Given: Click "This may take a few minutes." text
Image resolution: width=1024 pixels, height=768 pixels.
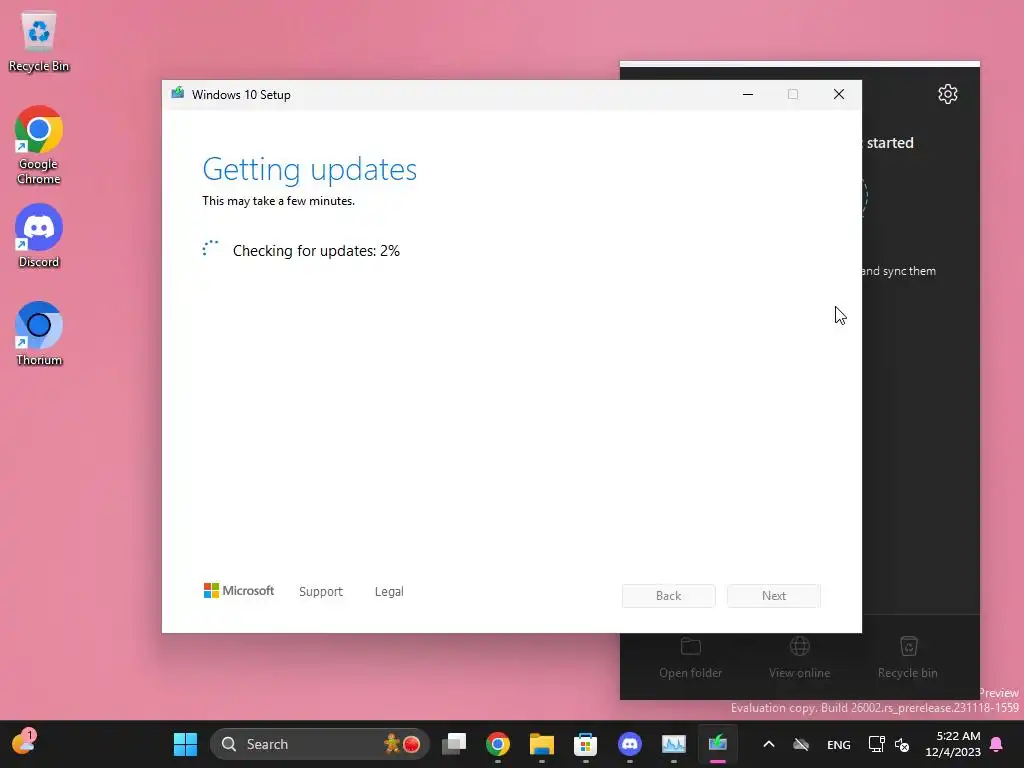Looking at the screenshot, I should tap(278, 201).
